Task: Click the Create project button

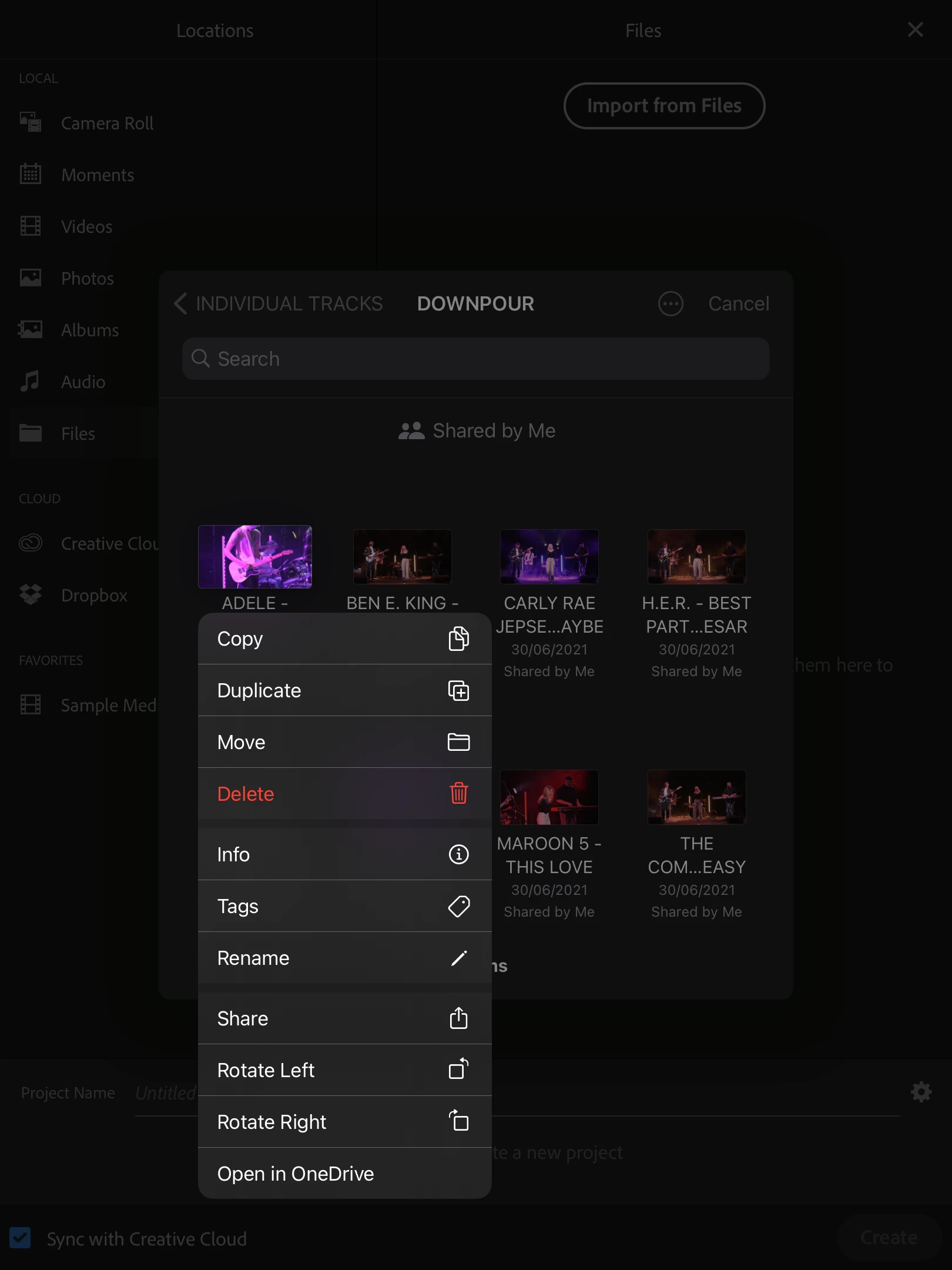Action: pos(889,1238)
